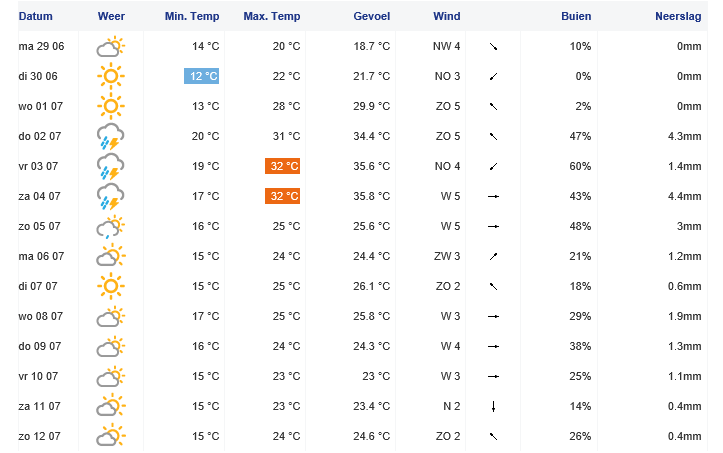The width and height of the screenshot is (723, 453).
Task: Click the wind arrow for za 11 07
Action: point(493,406)
